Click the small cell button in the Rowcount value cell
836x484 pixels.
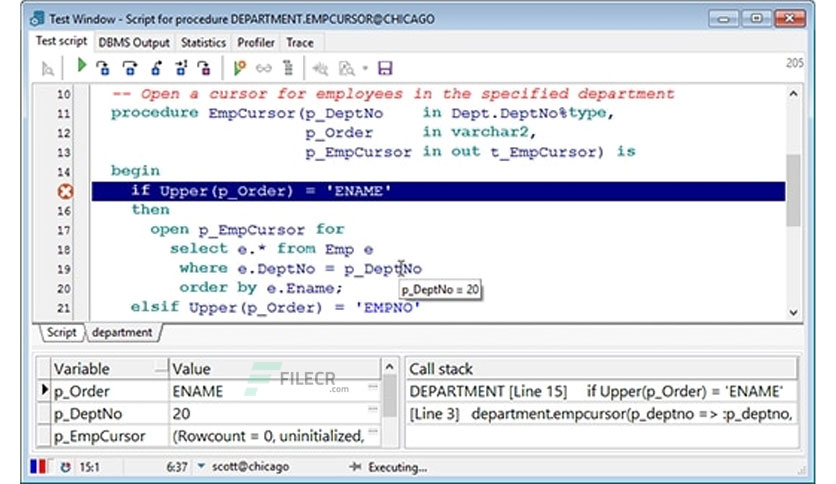coord(373,431)
